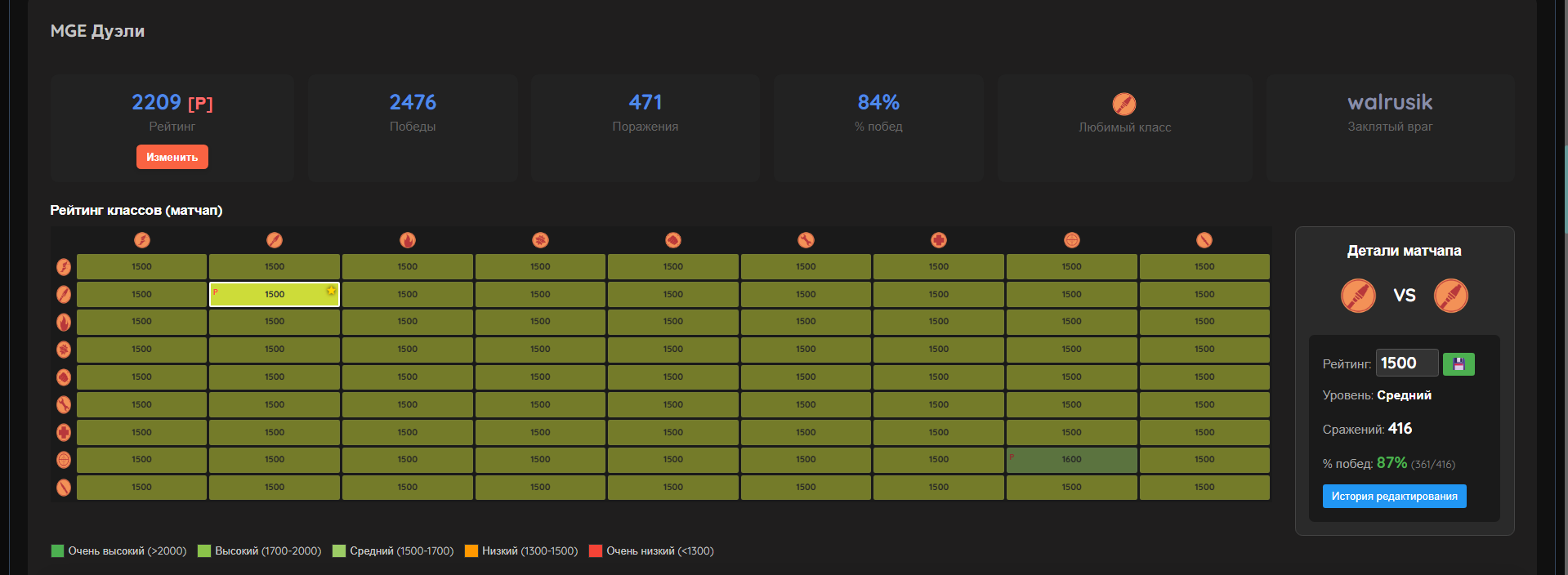Click the Medic cross icon in the column header

click(939, 240)
